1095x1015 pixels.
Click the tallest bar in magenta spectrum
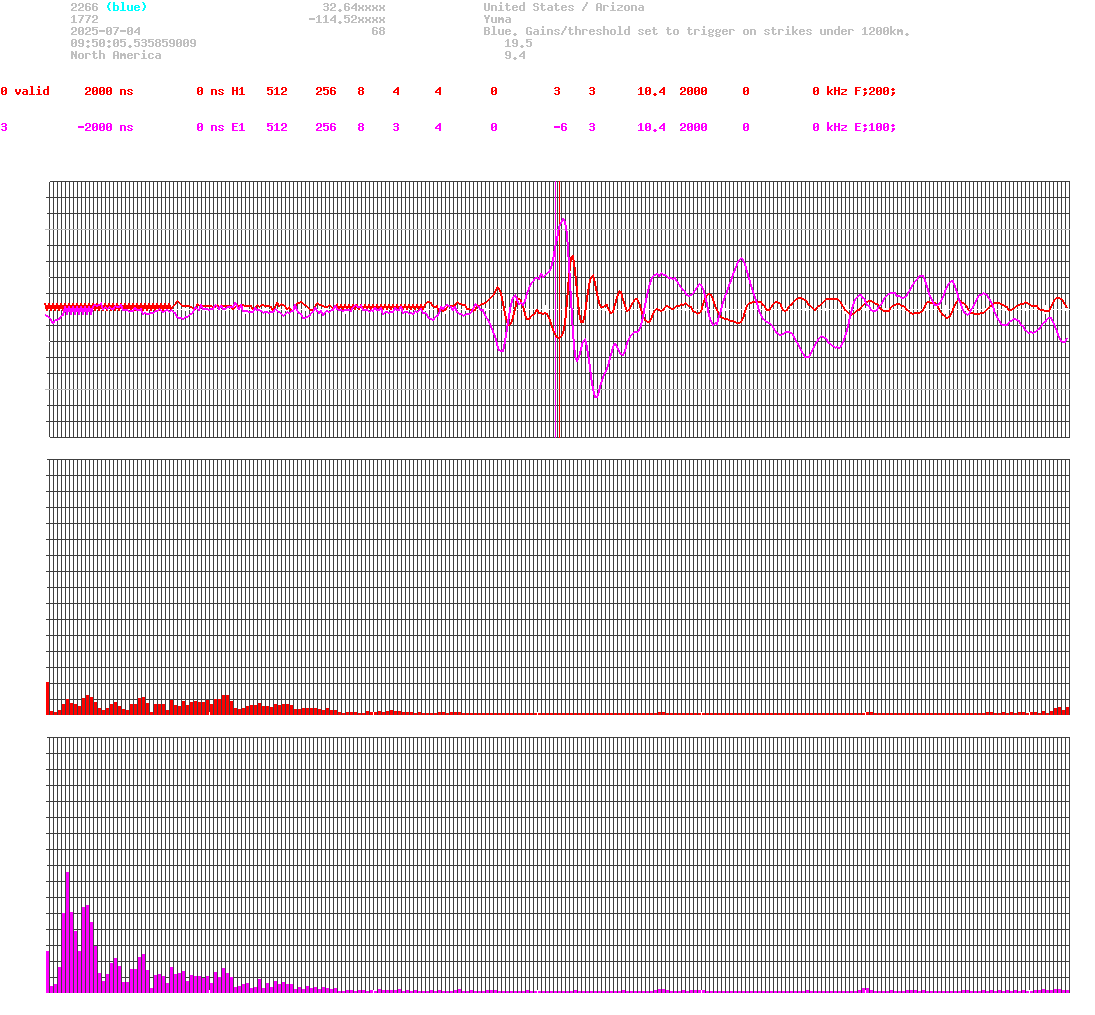pyautogui.click(x=68, y=932)
